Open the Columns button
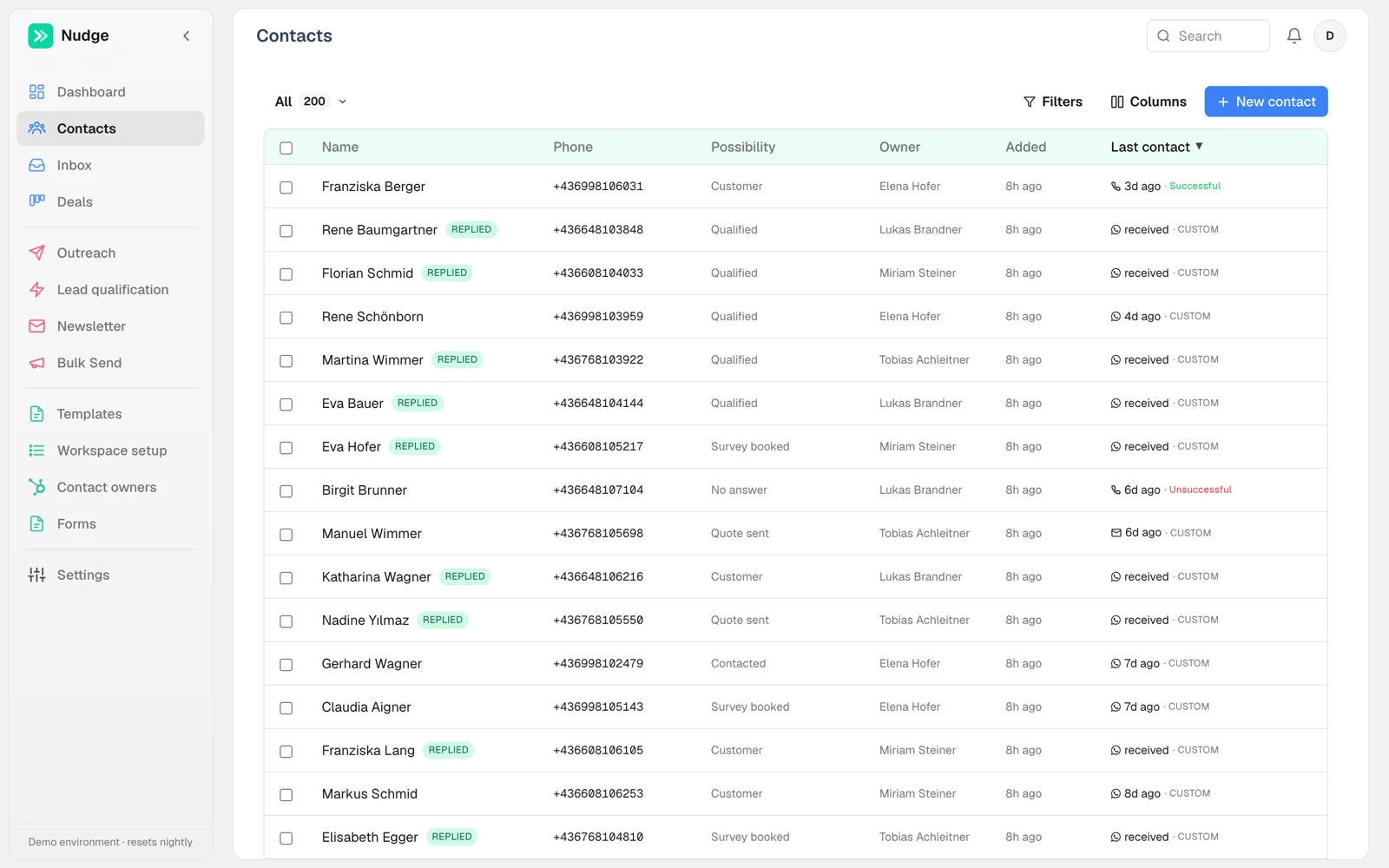 1148,102
